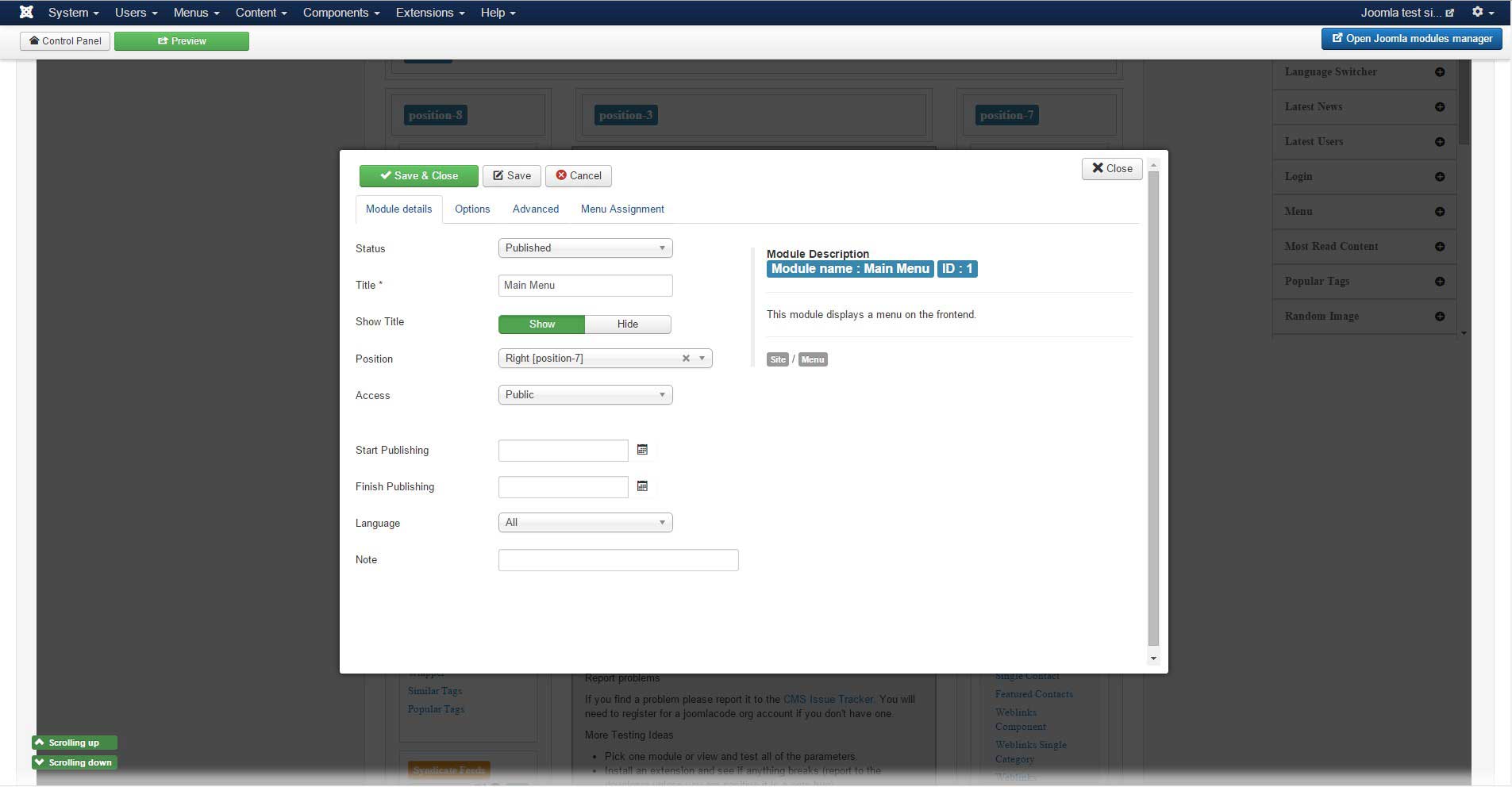Click the Save button
This screenshot has width=1512, height=787.
tap(512, 176)
